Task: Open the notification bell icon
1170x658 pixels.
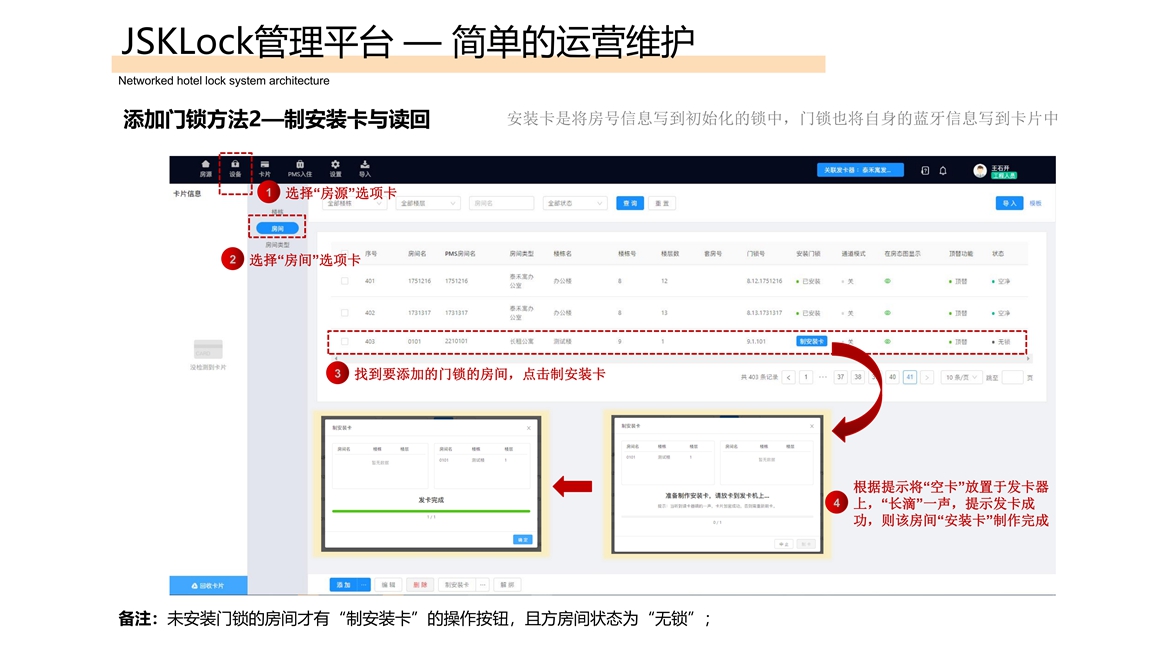Action: pyautogui.click(x=942, y=171)
